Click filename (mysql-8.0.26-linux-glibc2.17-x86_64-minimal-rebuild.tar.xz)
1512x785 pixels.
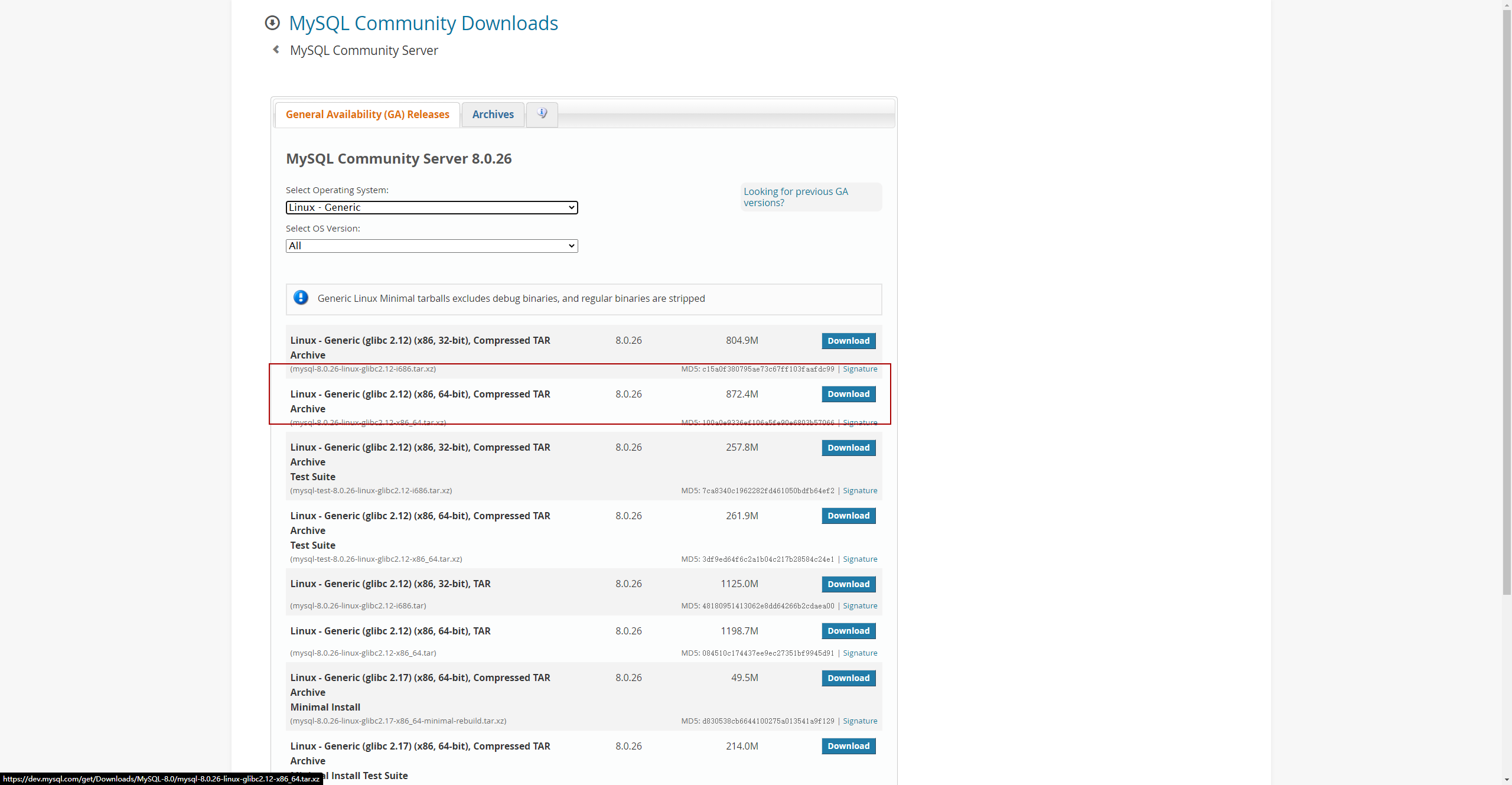(x=398, y=721)
